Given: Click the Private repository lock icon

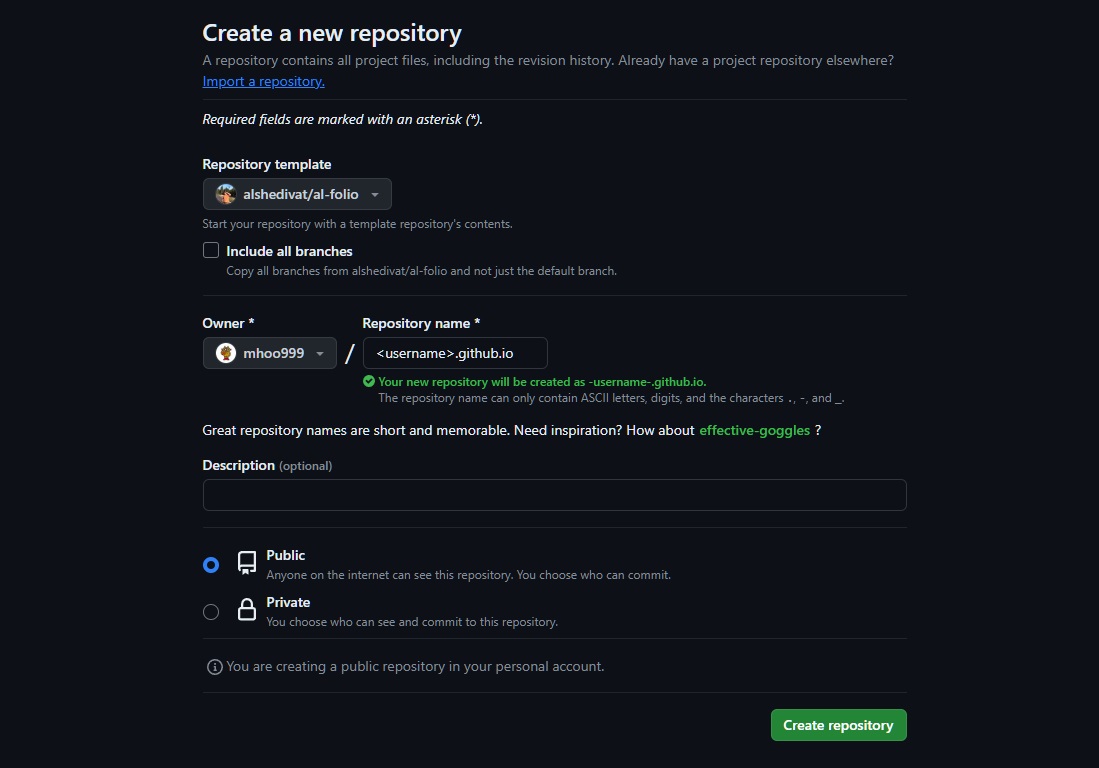Looking at the screenshot, I should [x=246, y=610].
